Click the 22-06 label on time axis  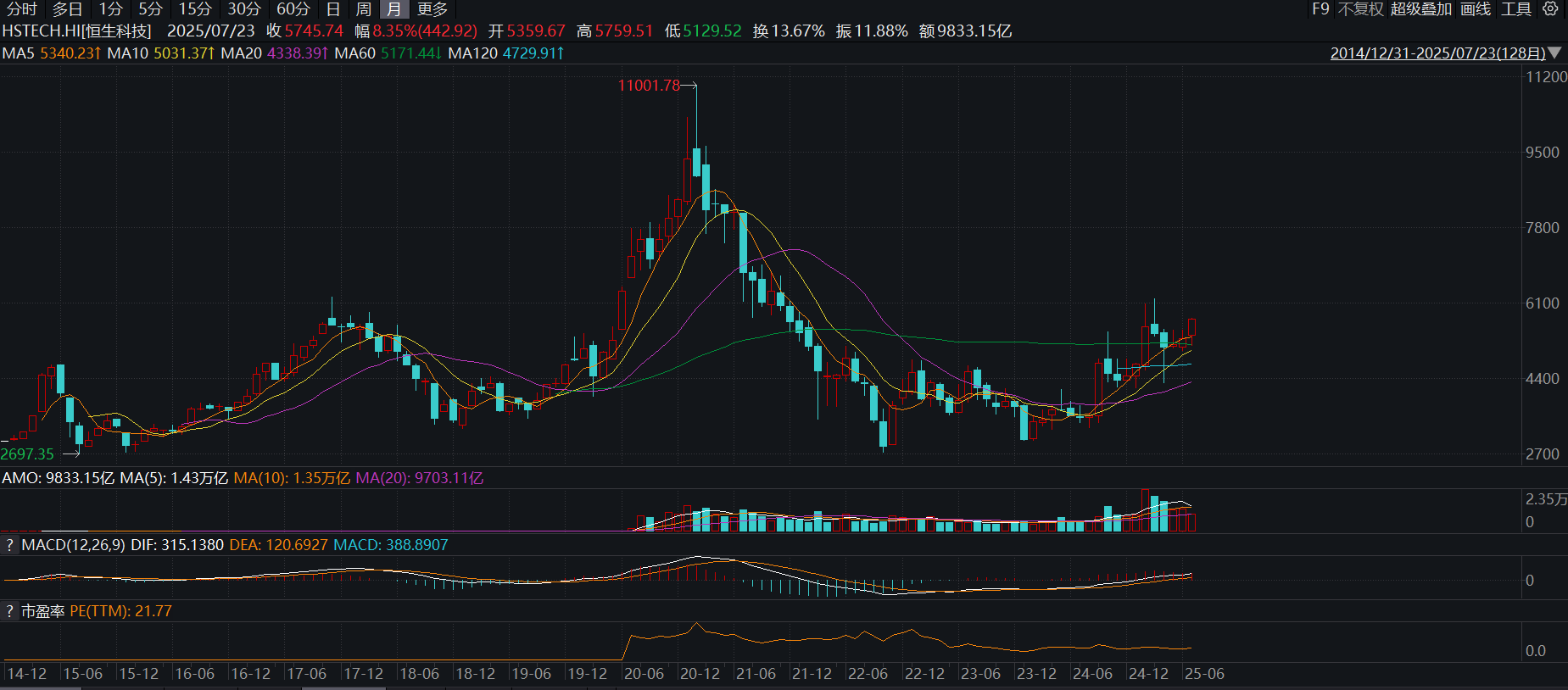pyautogui.click(x=868, y=674)
